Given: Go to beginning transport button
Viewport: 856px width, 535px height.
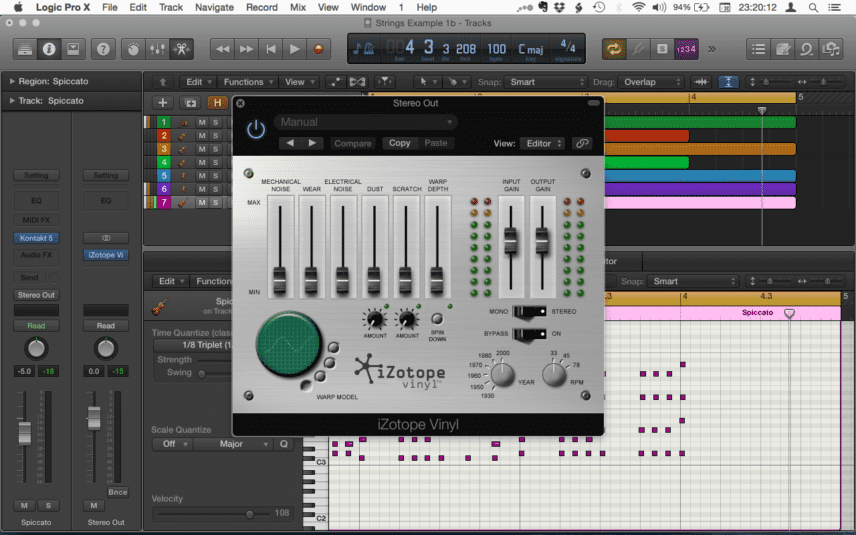Looking at the screenshot, I should tap(270, 49).
